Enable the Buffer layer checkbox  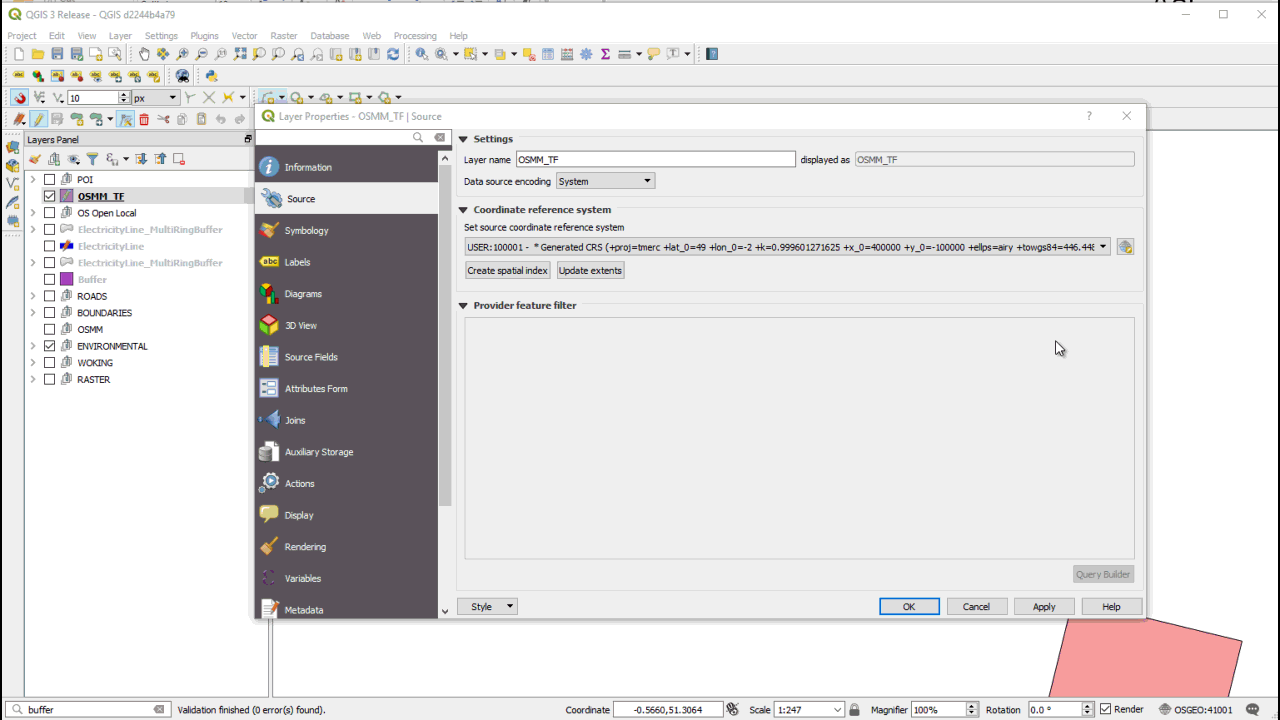coord(49,279)
